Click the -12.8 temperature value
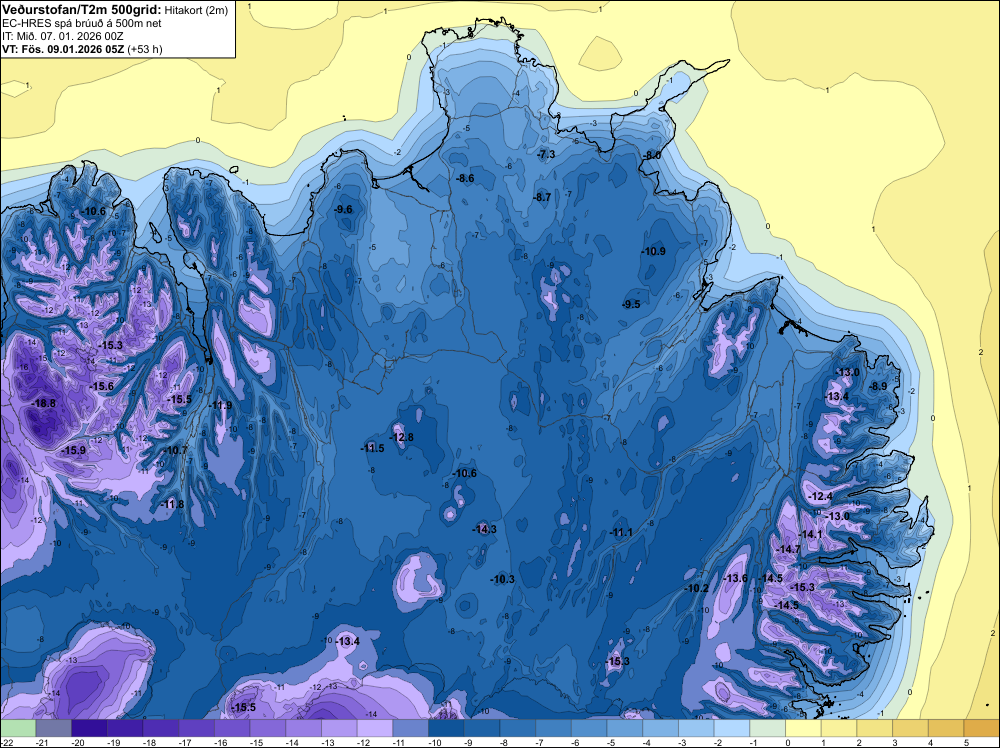This screenshot has height=748, width=1000. [402, 437]
